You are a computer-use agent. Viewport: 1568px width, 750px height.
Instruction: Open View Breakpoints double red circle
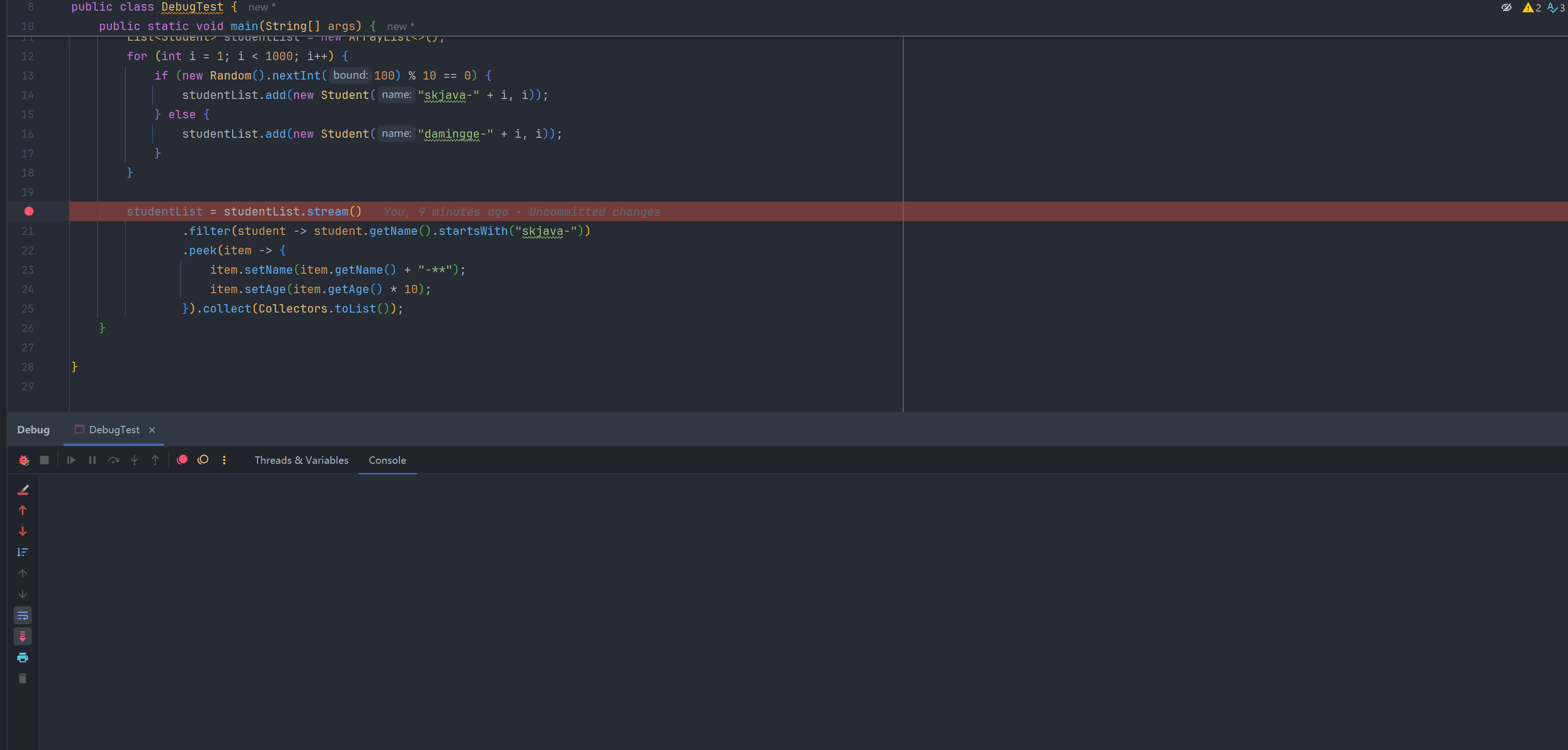click(182, 460)
